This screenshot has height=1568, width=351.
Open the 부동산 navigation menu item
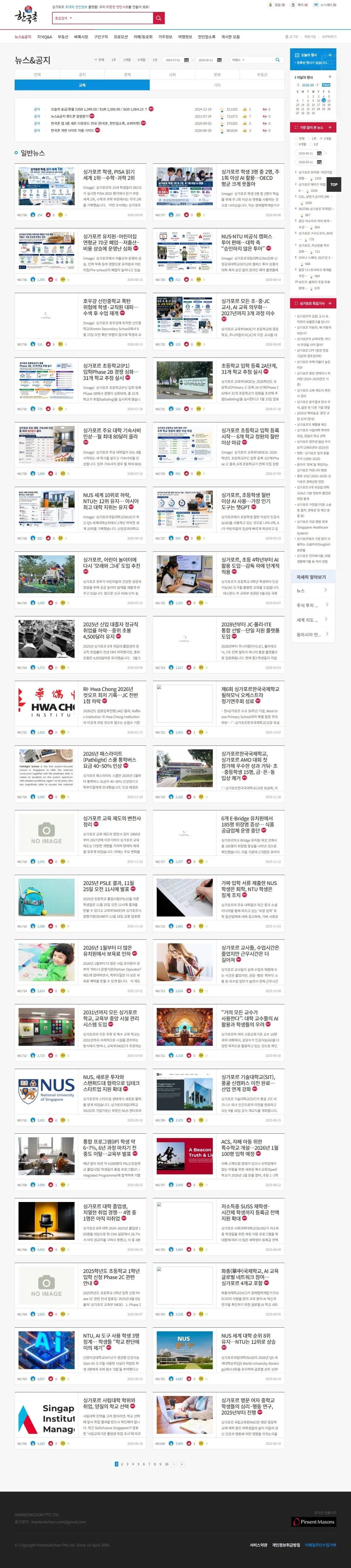(x=63, y=37)
